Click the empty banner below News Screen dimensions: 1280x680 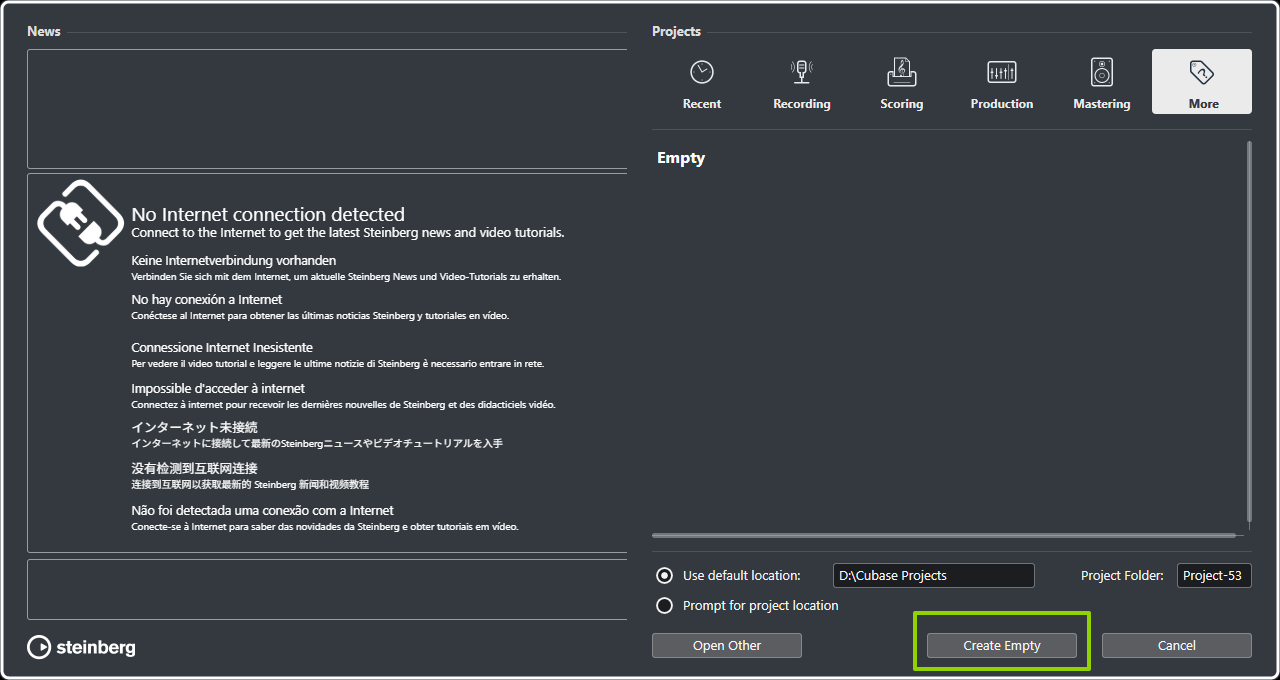[x=327, y=108]
